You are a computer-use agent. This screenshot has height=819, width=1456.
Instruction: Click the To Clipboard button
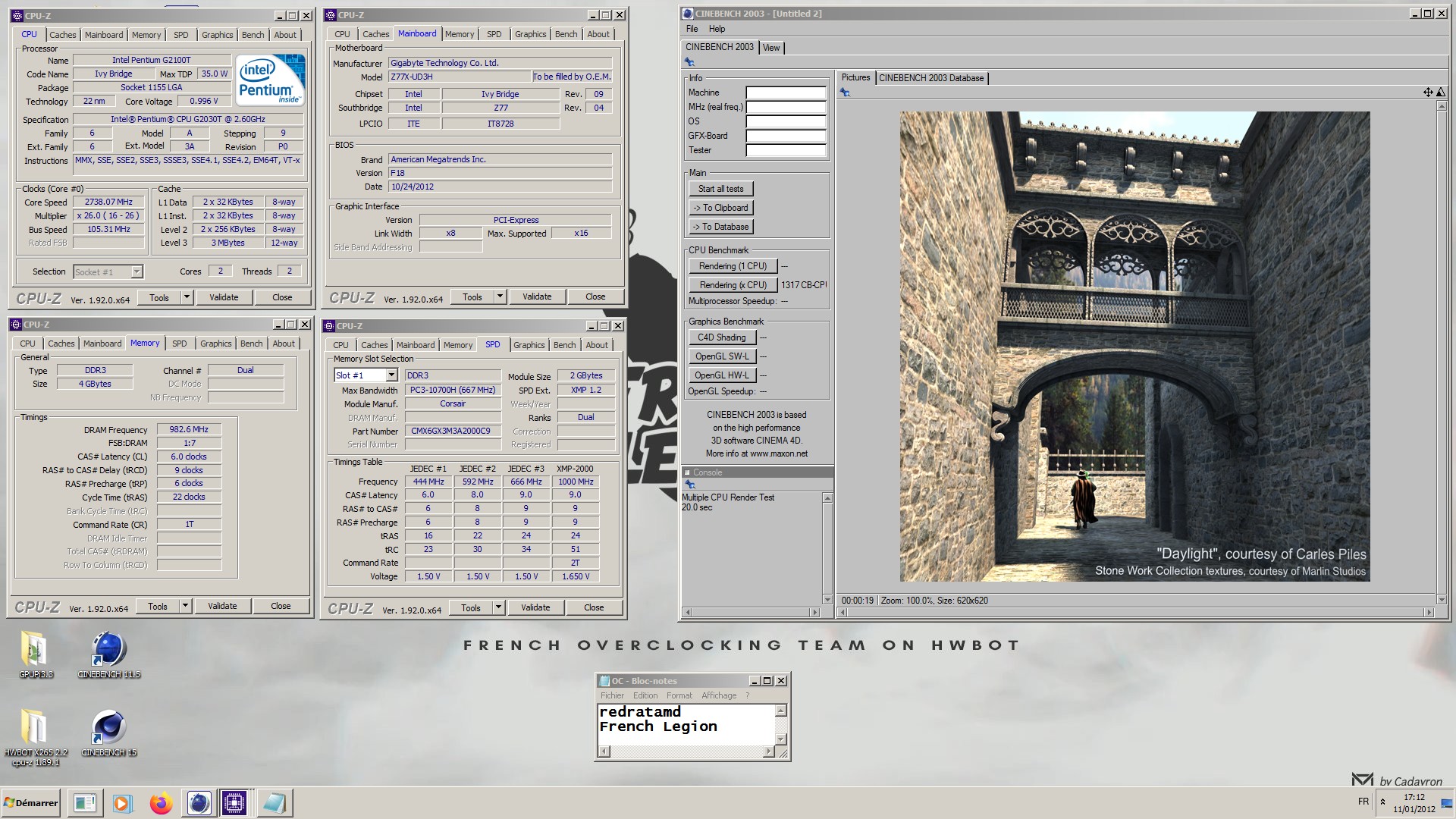click(x=721, y=208)
